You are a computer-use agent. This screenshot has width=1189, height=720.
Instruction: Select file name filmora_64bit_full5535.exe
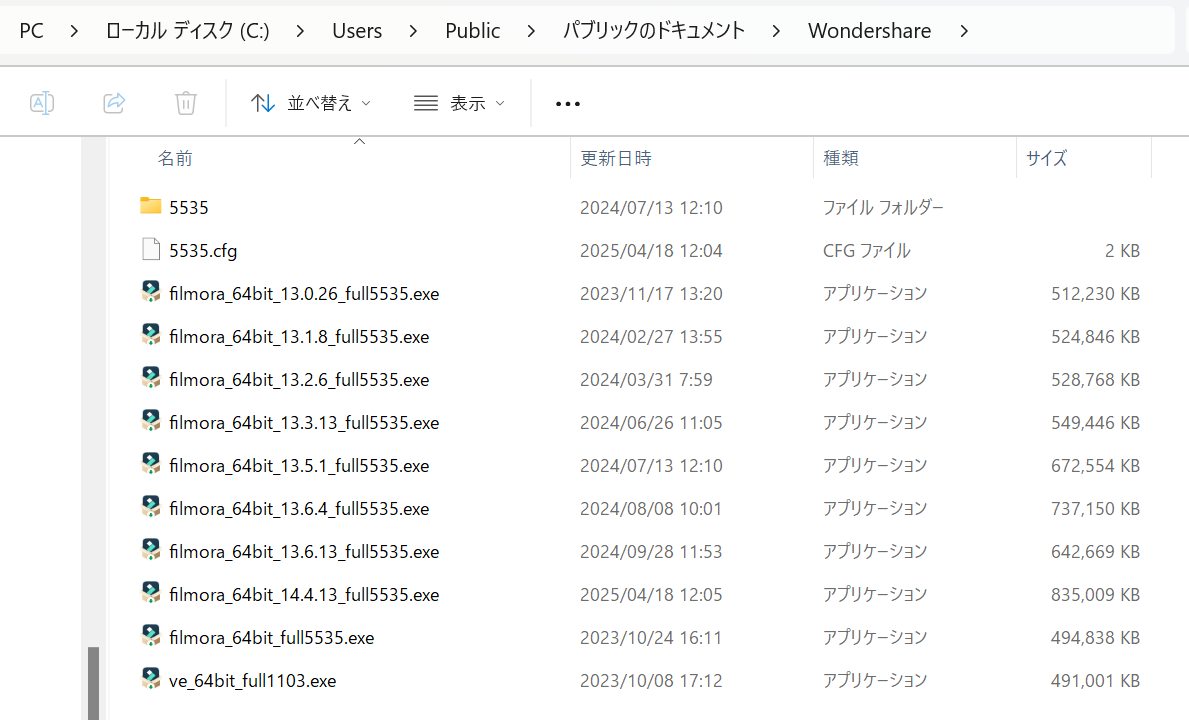pos(271,638)
